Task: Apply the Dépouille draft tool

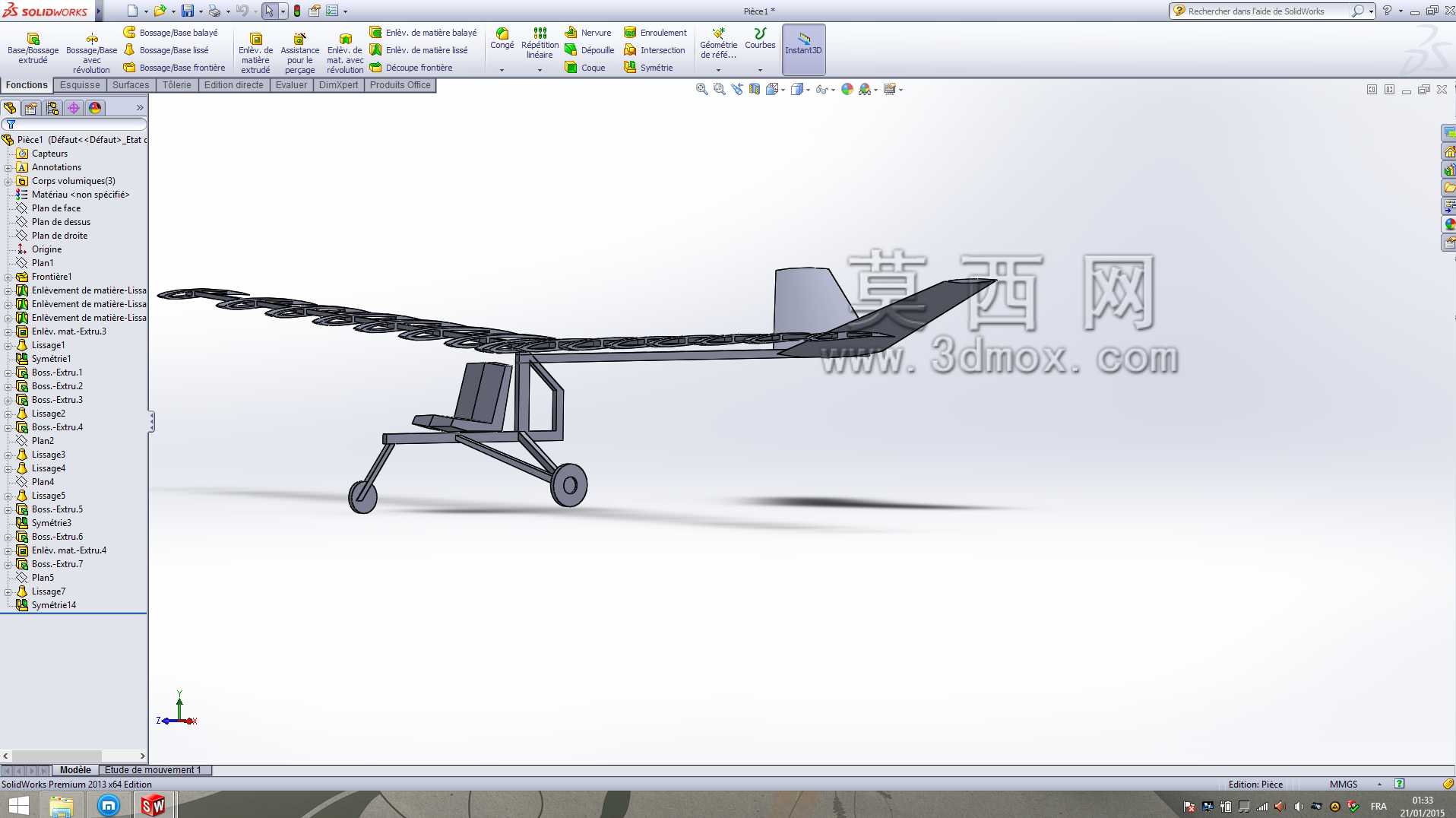Action: tap(590, 50)
